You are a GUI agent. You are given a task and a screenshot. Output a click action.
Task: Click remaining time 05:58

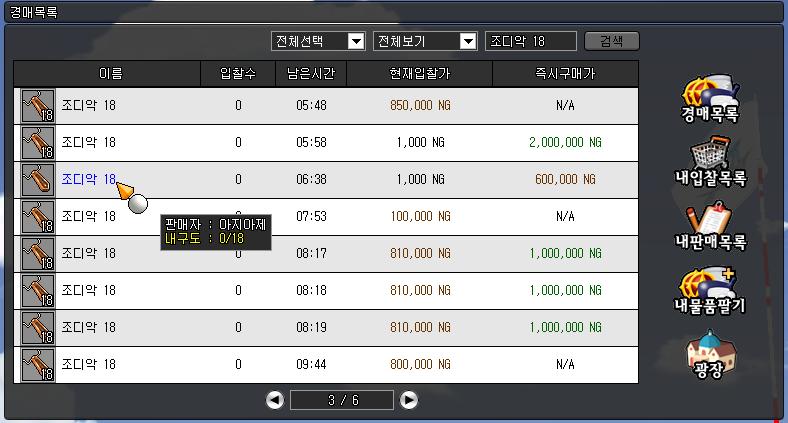311,143
